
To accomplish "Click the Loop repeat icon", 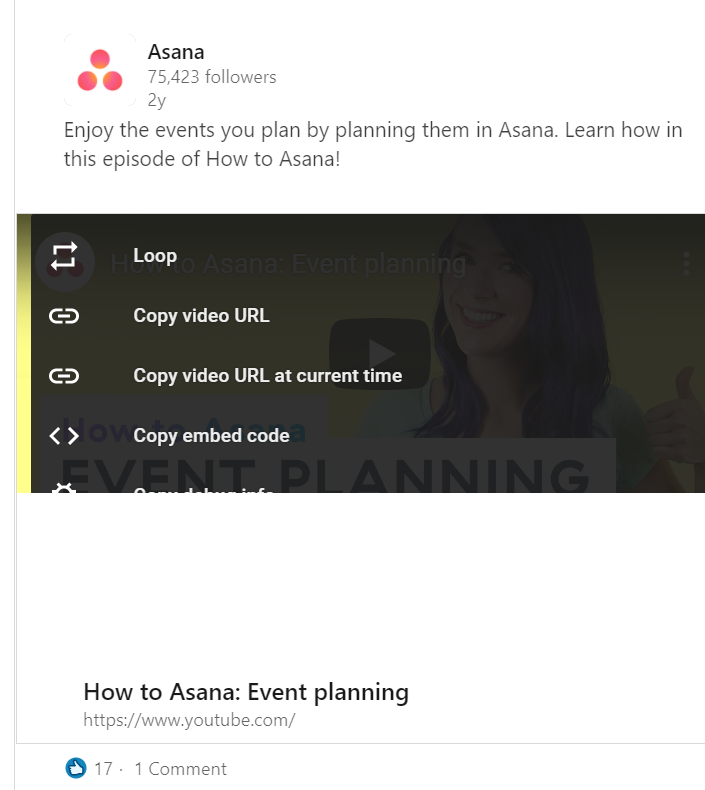I will 64,256.
